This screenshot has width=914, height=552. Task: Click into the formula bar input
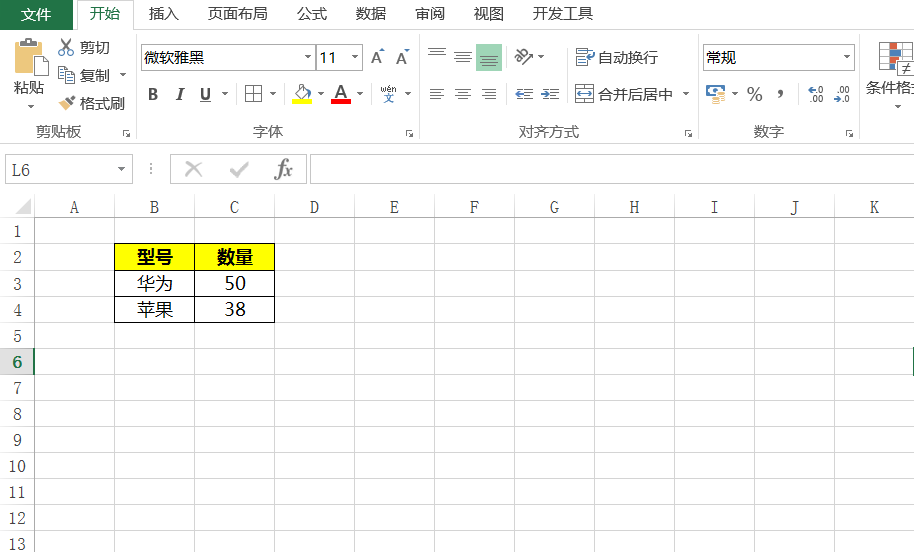[x=611, y=170]
